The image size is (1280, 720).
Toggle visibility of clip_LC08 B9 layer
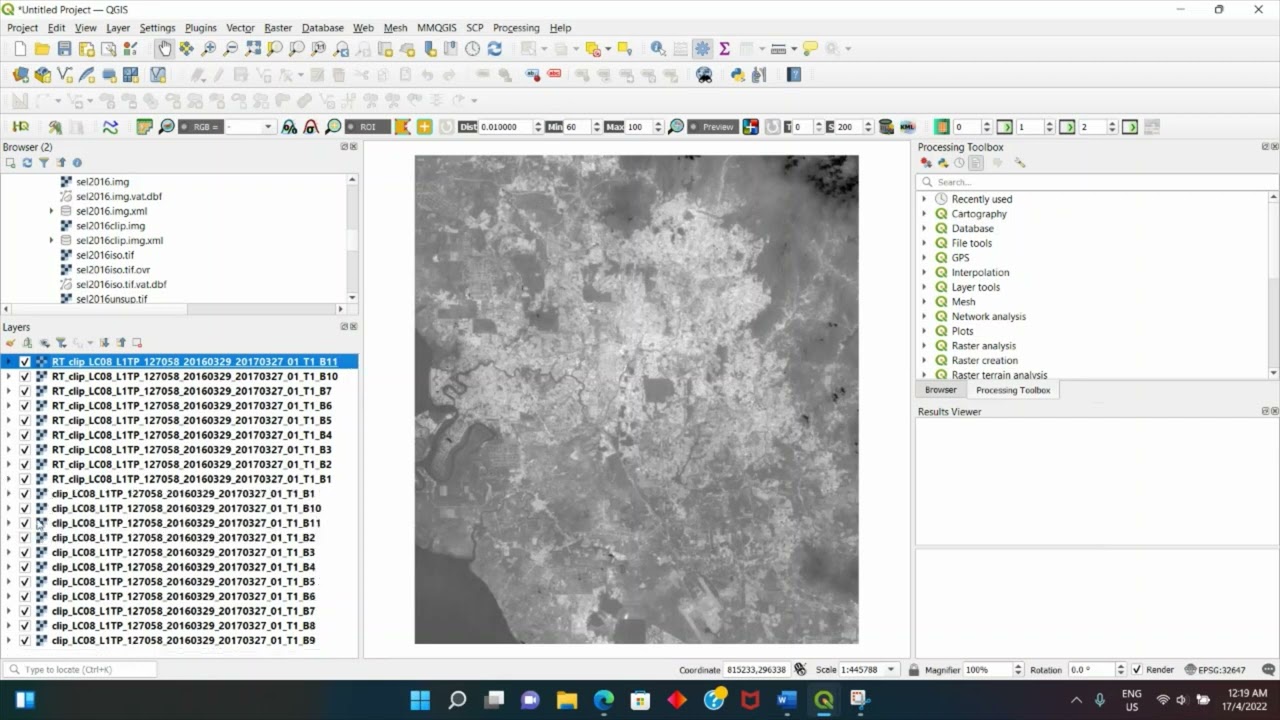[25, 640]
